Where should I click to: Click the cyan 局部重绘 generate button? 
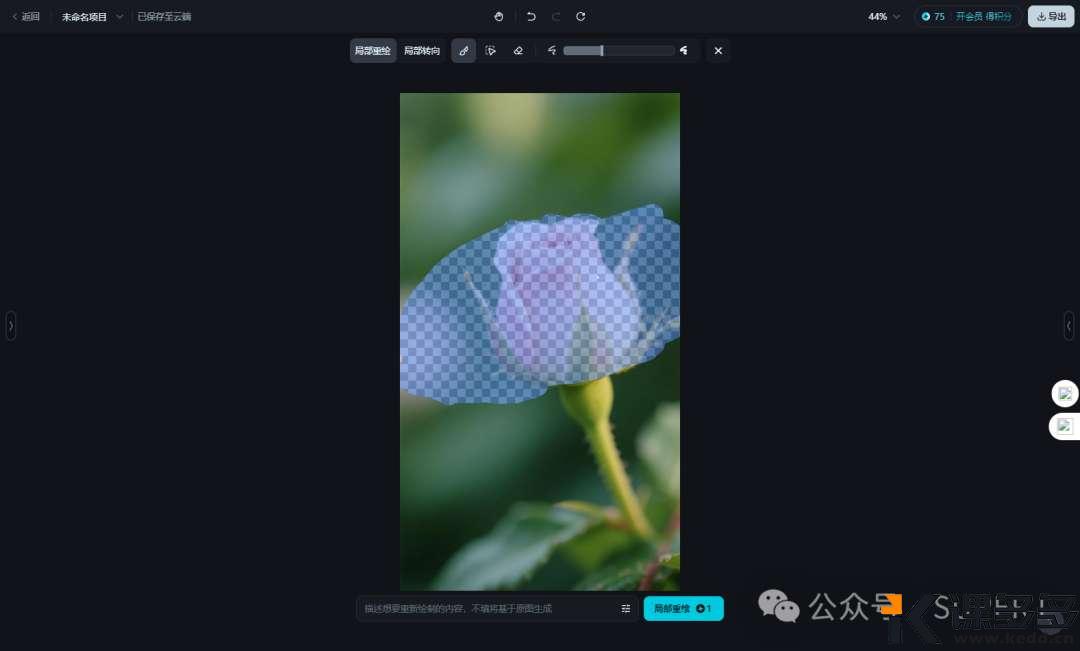pos(683,608)
